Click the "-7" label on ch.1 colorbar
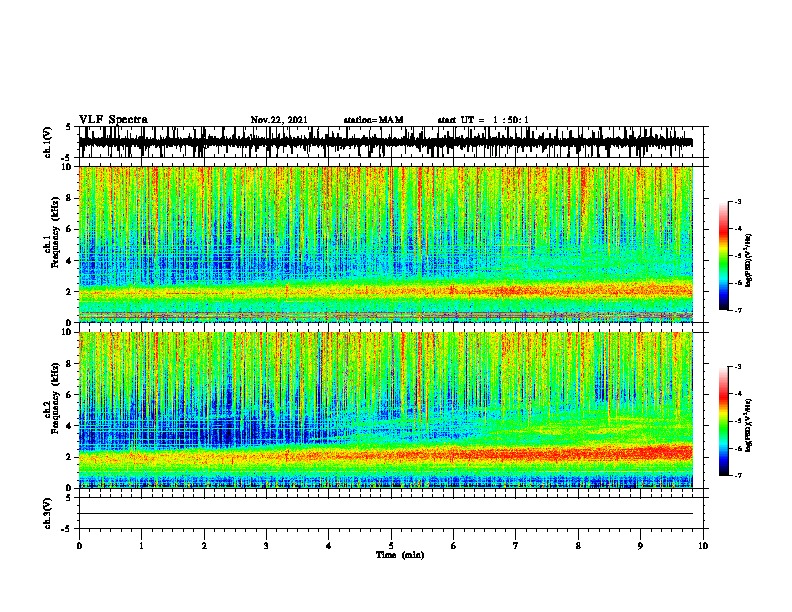The width and height of the screenshot is (792, 612). tap(738, 310)
